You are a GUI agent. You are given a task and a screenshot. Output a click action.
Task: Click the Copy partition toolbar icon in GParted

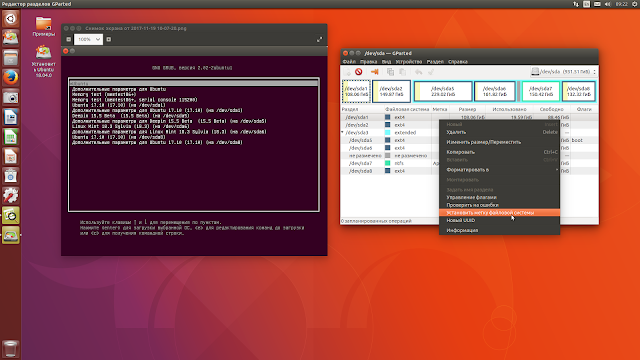click(x=391, y=72)
